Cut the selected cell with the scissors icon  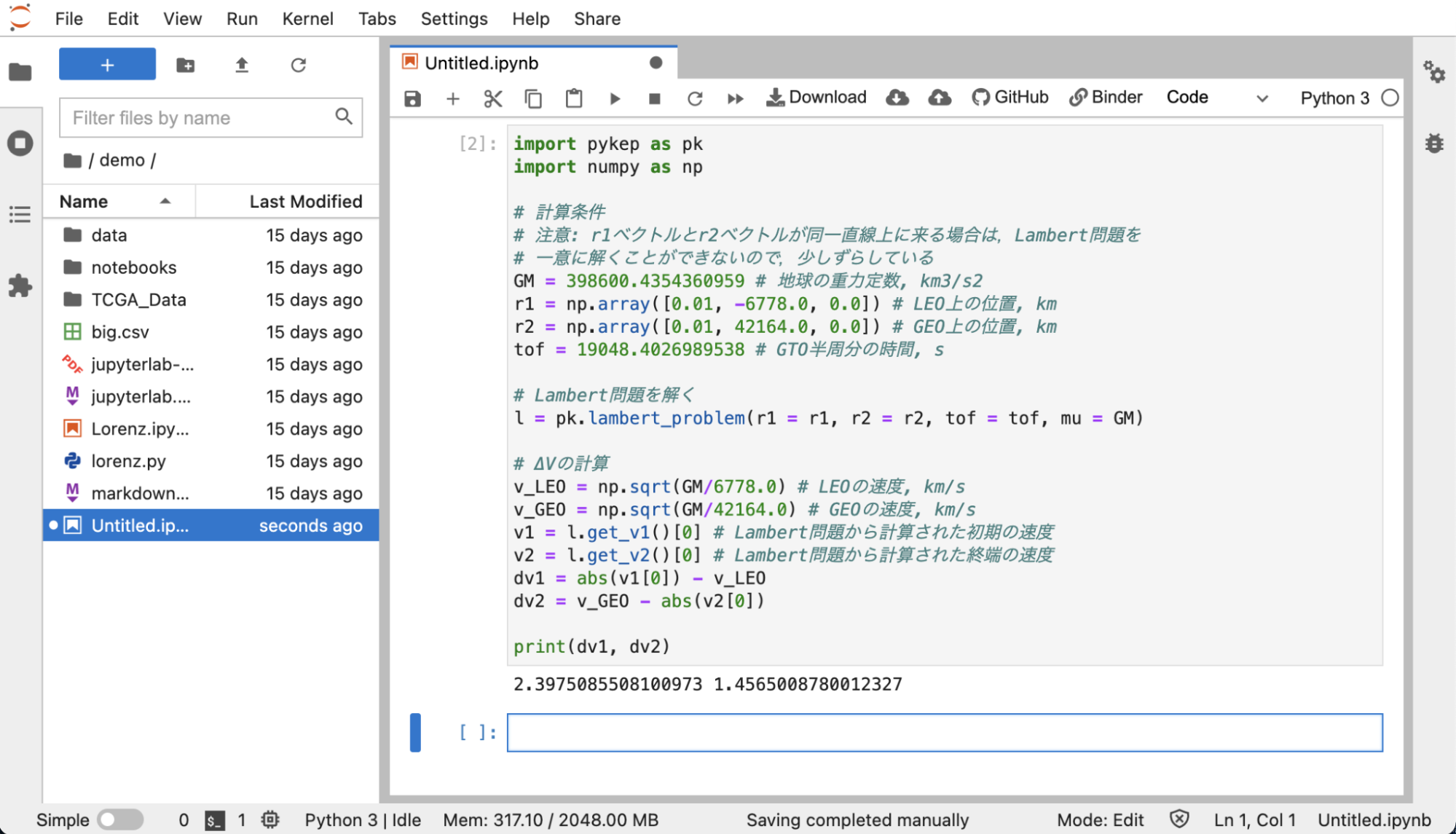point(493,98)
